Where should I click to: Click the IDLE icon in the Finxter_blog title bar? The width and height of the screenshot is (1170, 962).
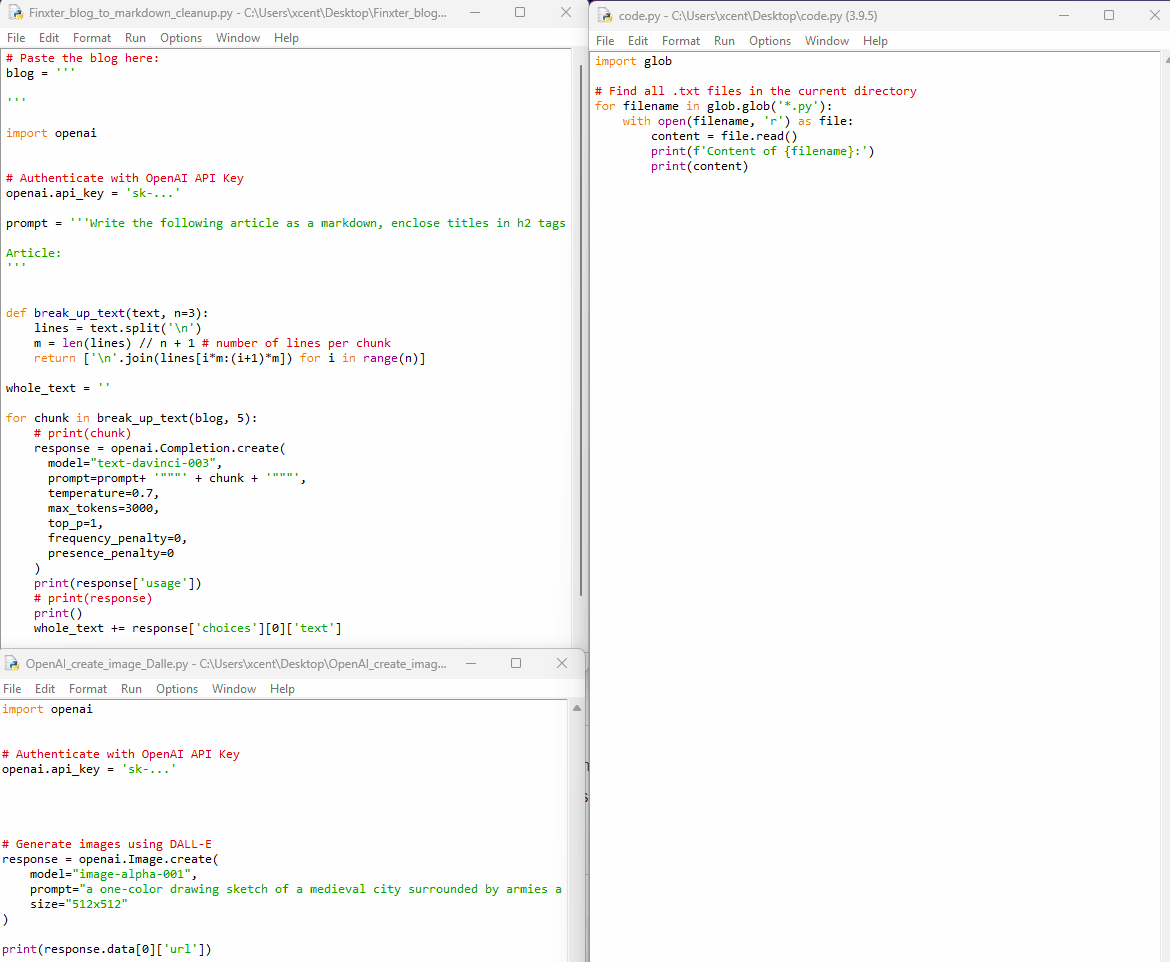[14, 12]
